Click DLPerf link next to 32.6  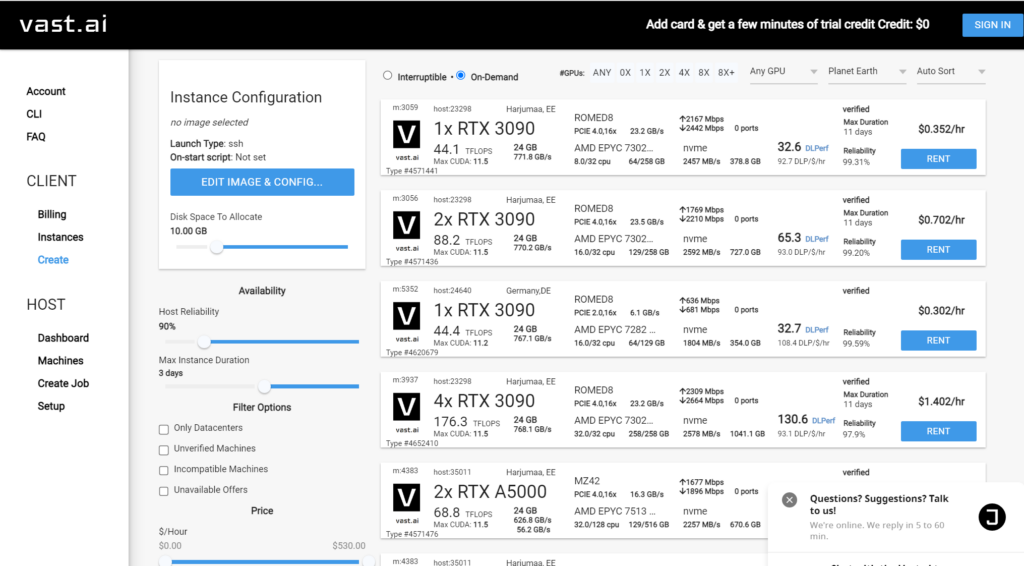816,148
